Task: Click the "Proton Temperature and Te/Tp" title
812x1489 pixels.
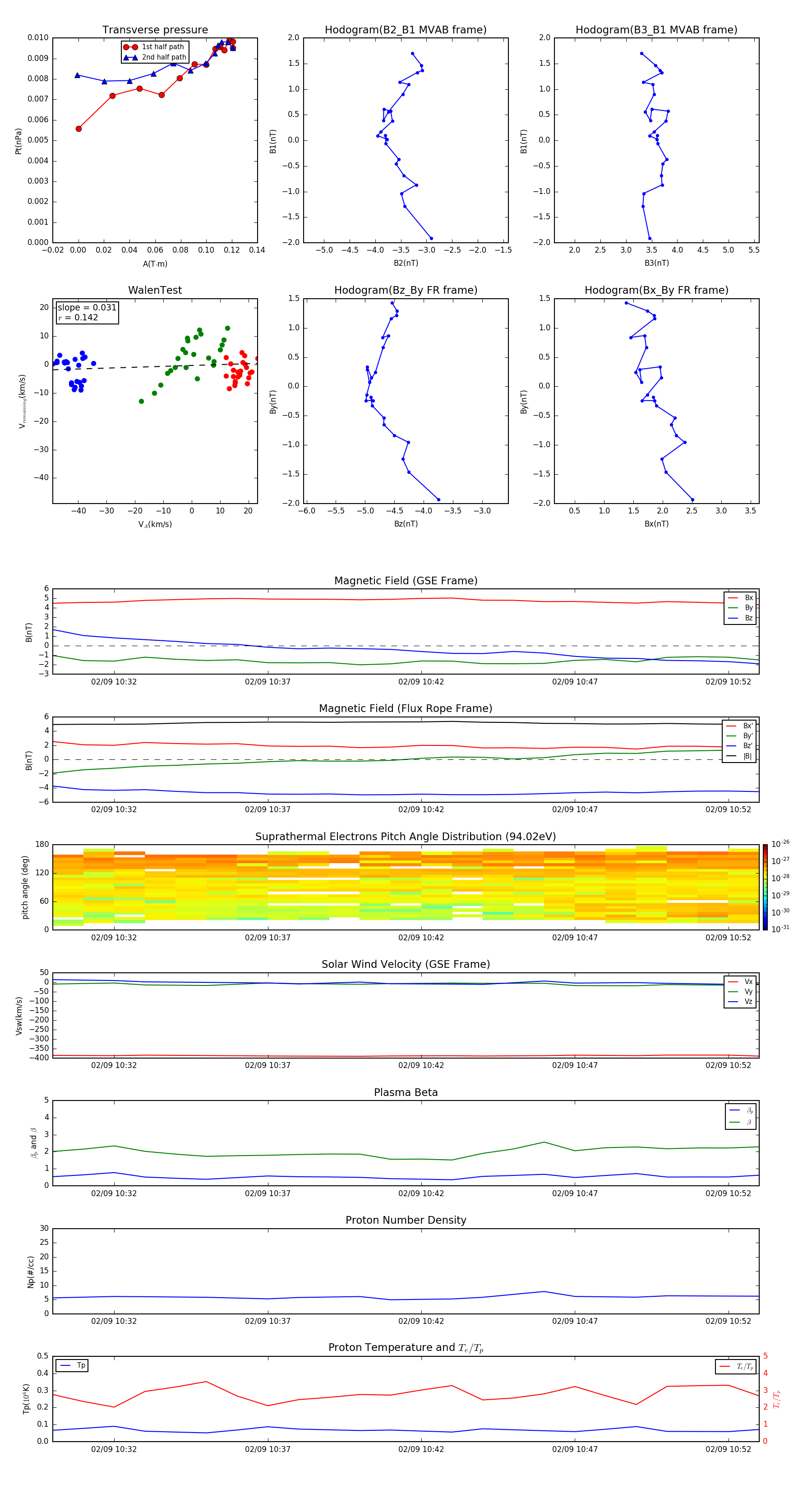Action: tap(406, 1348)
